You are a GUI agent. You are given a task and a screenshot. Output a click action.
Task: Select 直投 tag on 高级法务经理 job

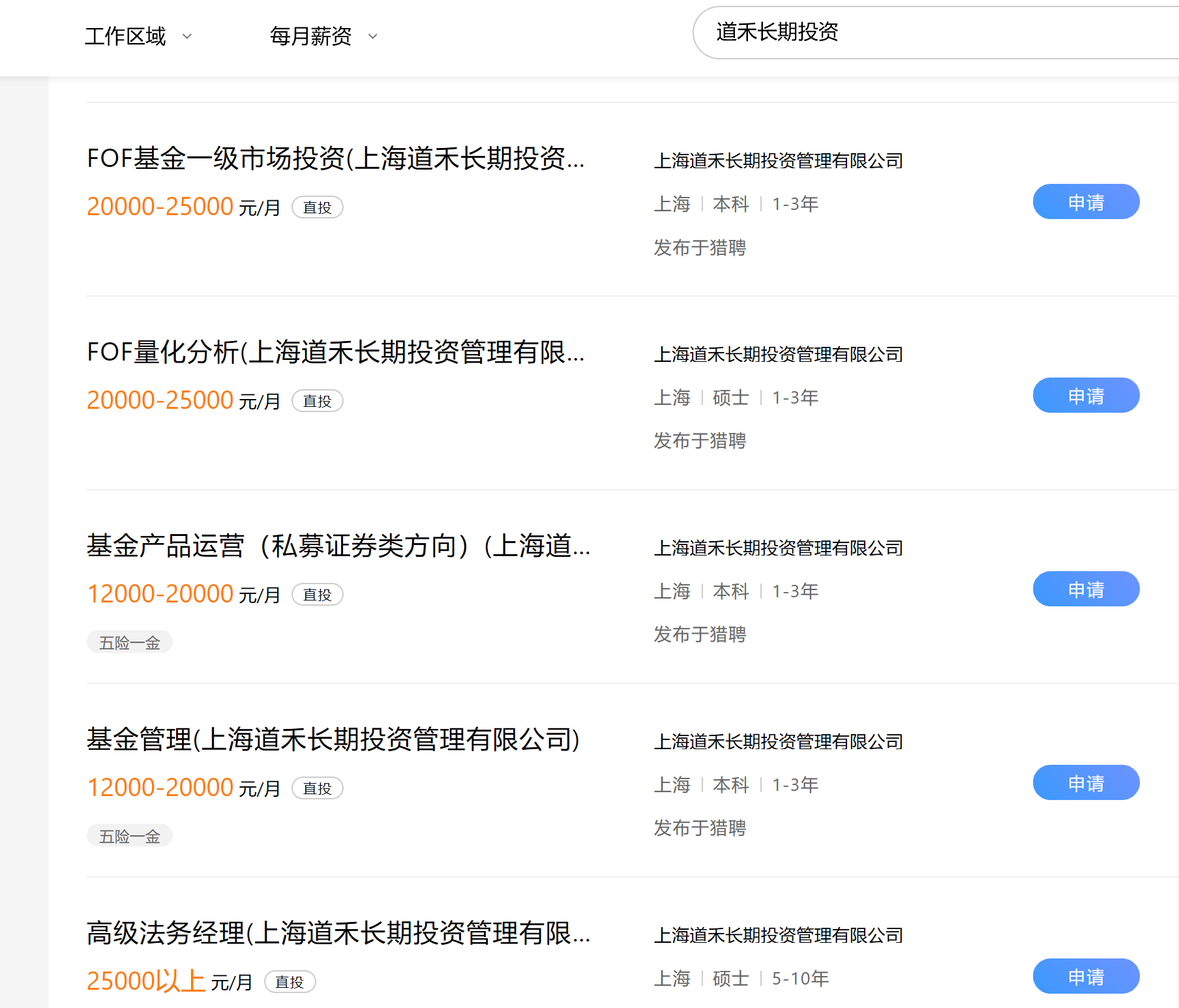(290, 982)
